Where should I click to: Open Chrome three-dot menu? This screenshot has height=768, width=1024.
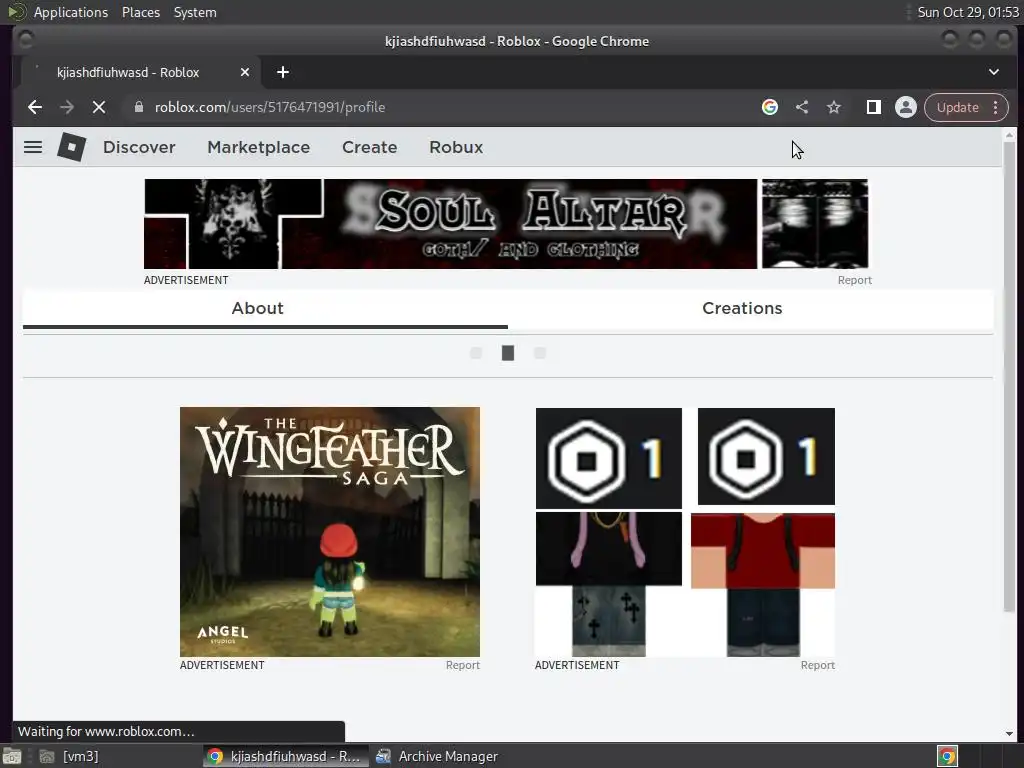point(995,107)
